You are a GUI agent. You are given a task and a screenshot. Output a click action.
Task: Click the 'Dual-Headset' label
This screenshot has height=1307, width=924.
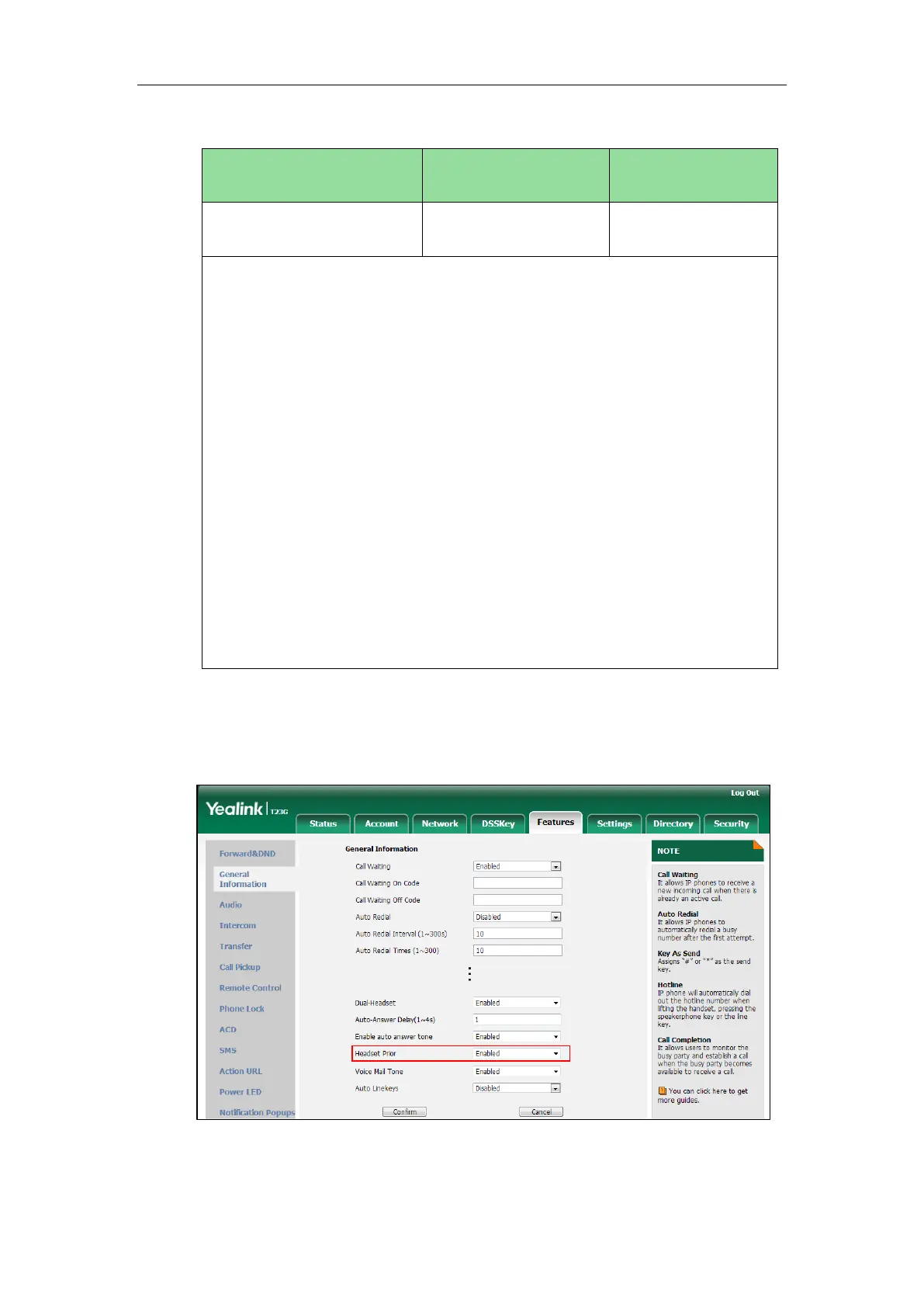375,1003
